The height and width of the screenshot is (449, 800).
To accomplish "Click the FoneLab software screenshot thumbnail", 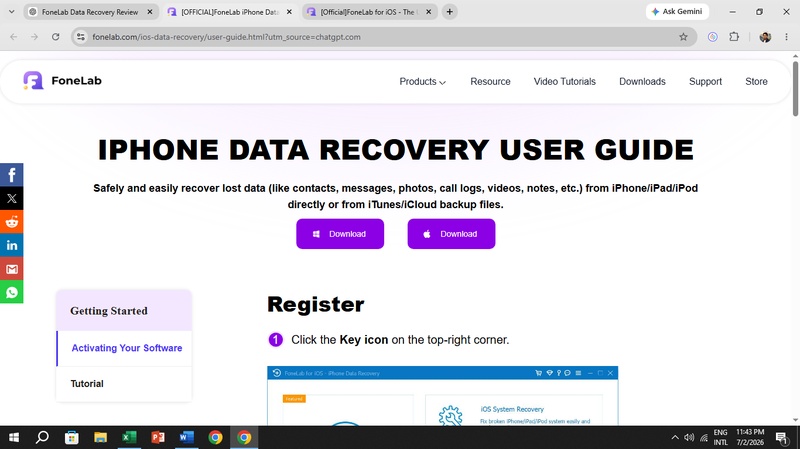I will click(x=442, y=395).
